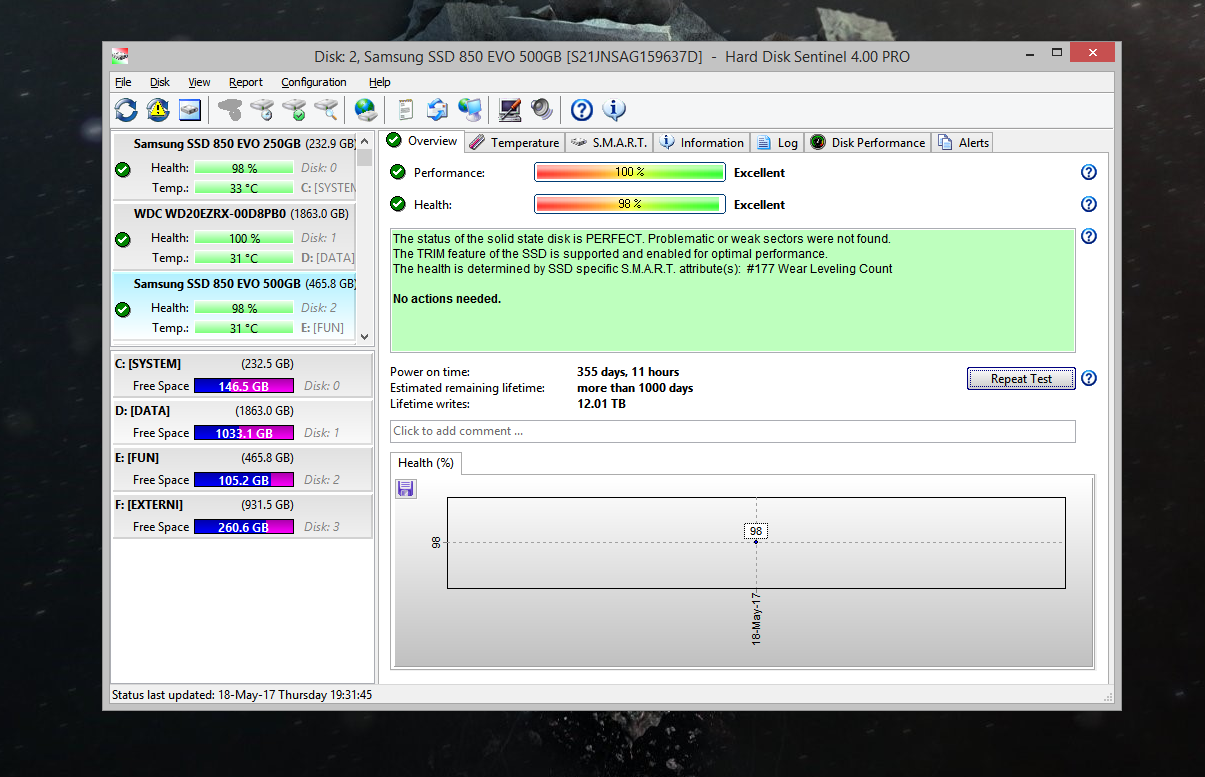
Task: Click the computer with screwdriver configuration icon
Action: click(510, 110)
